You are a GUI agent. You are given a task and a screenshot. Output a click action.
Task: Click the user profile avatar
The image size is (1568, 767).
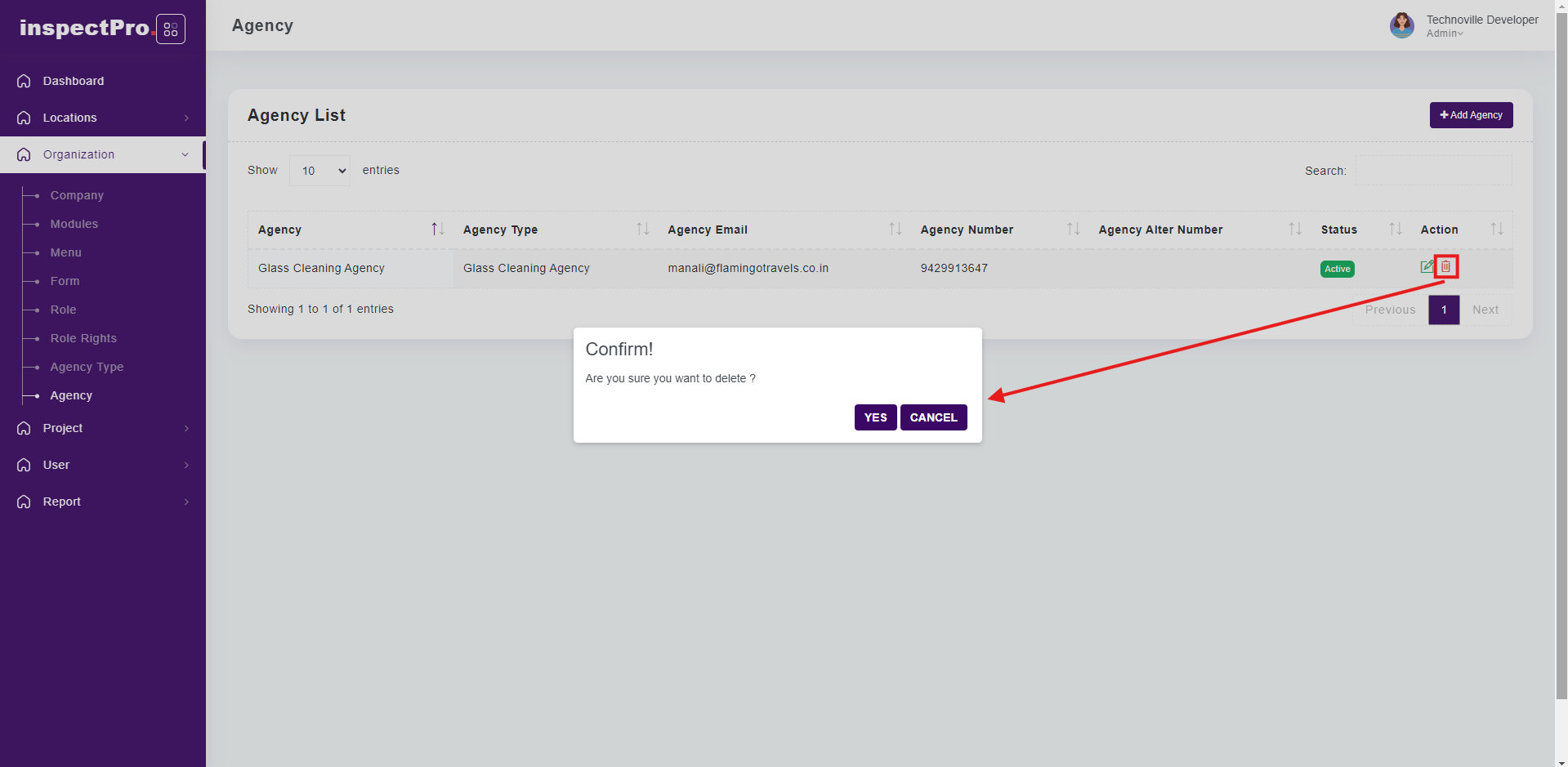click(x=1401, y=25)
